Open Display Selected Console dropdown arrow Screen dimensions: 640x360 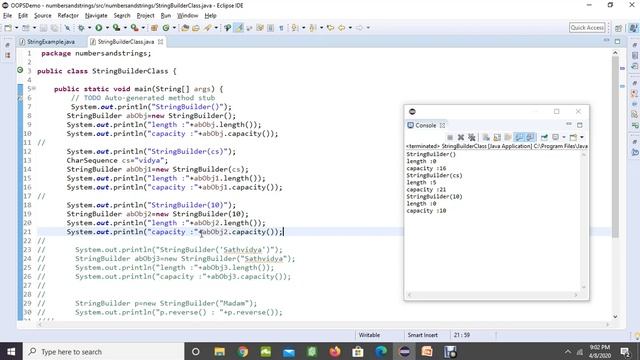click(x=564, y=137)
